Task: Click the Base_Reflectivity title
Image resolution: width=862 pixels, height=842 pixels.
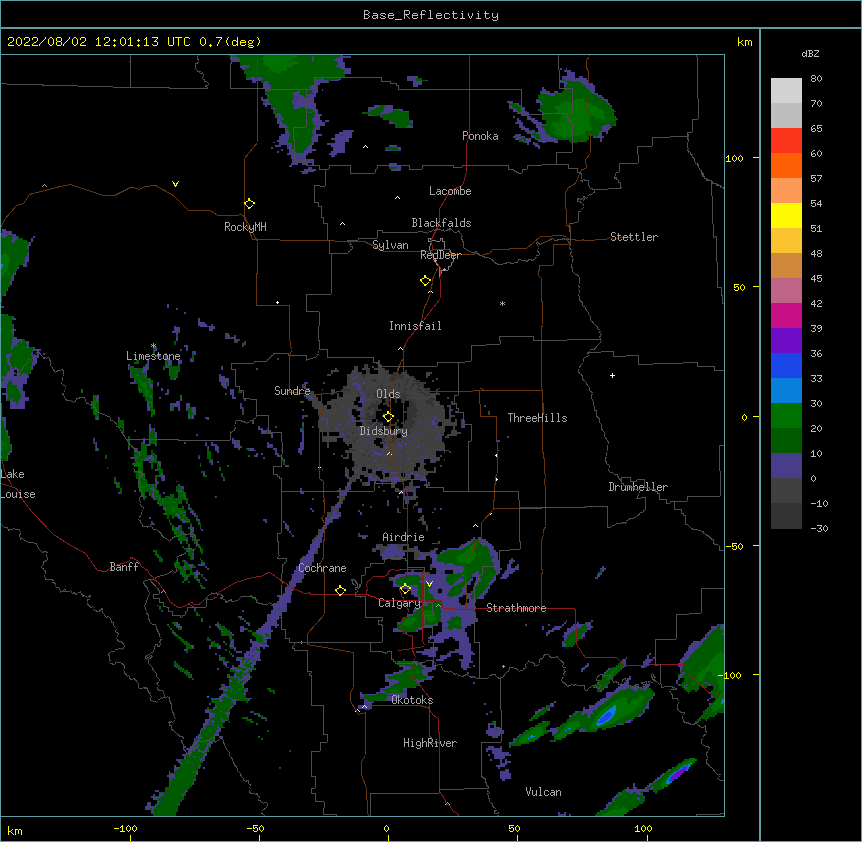Action: coord(431,15)
